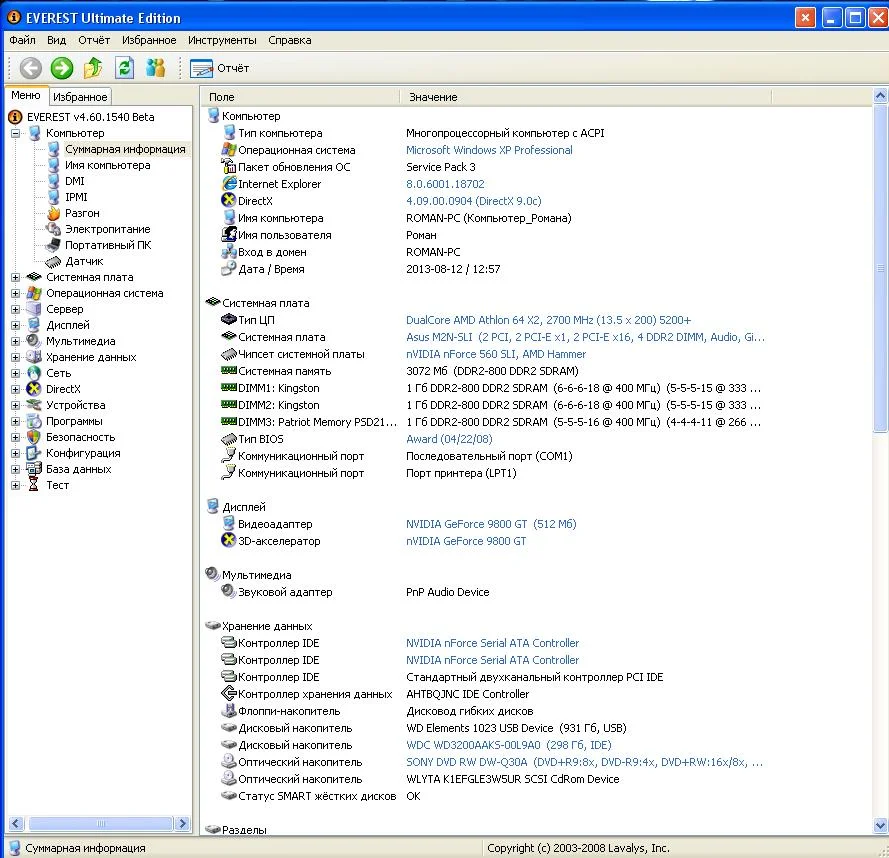
Task: Expand the Системная плата tree node
Action: [16, 277]
